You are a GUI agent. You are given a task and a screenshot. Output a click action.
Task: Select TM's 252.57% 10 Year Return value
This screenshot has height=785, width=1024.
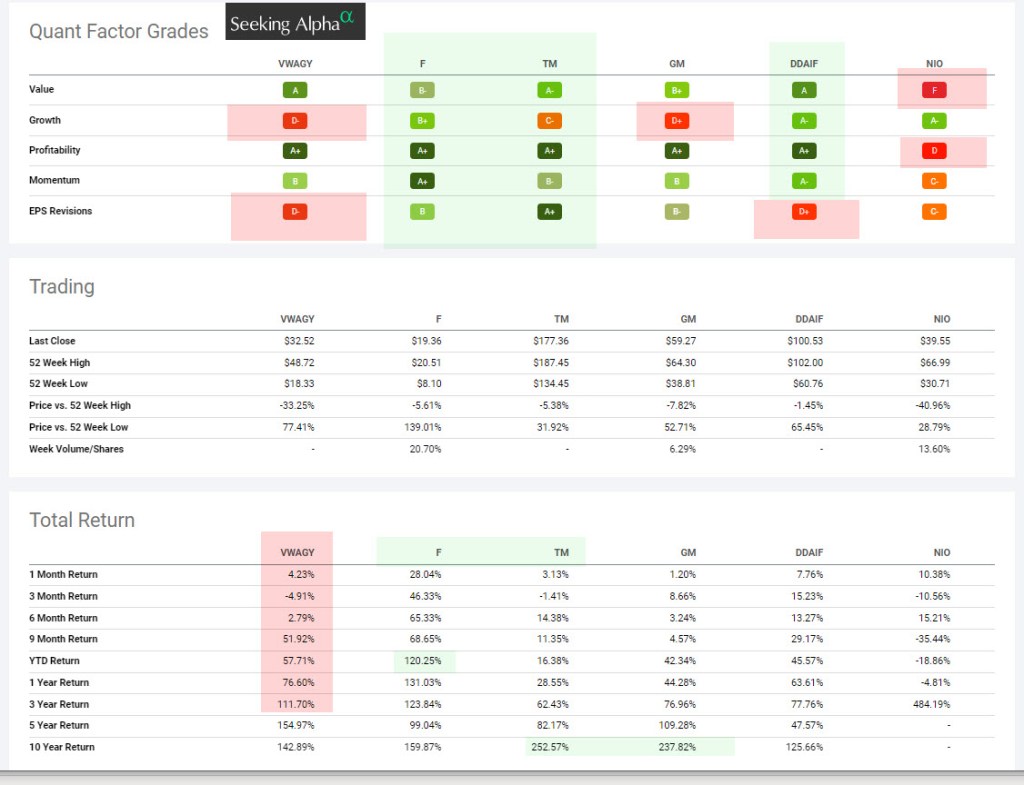point(547,746)
